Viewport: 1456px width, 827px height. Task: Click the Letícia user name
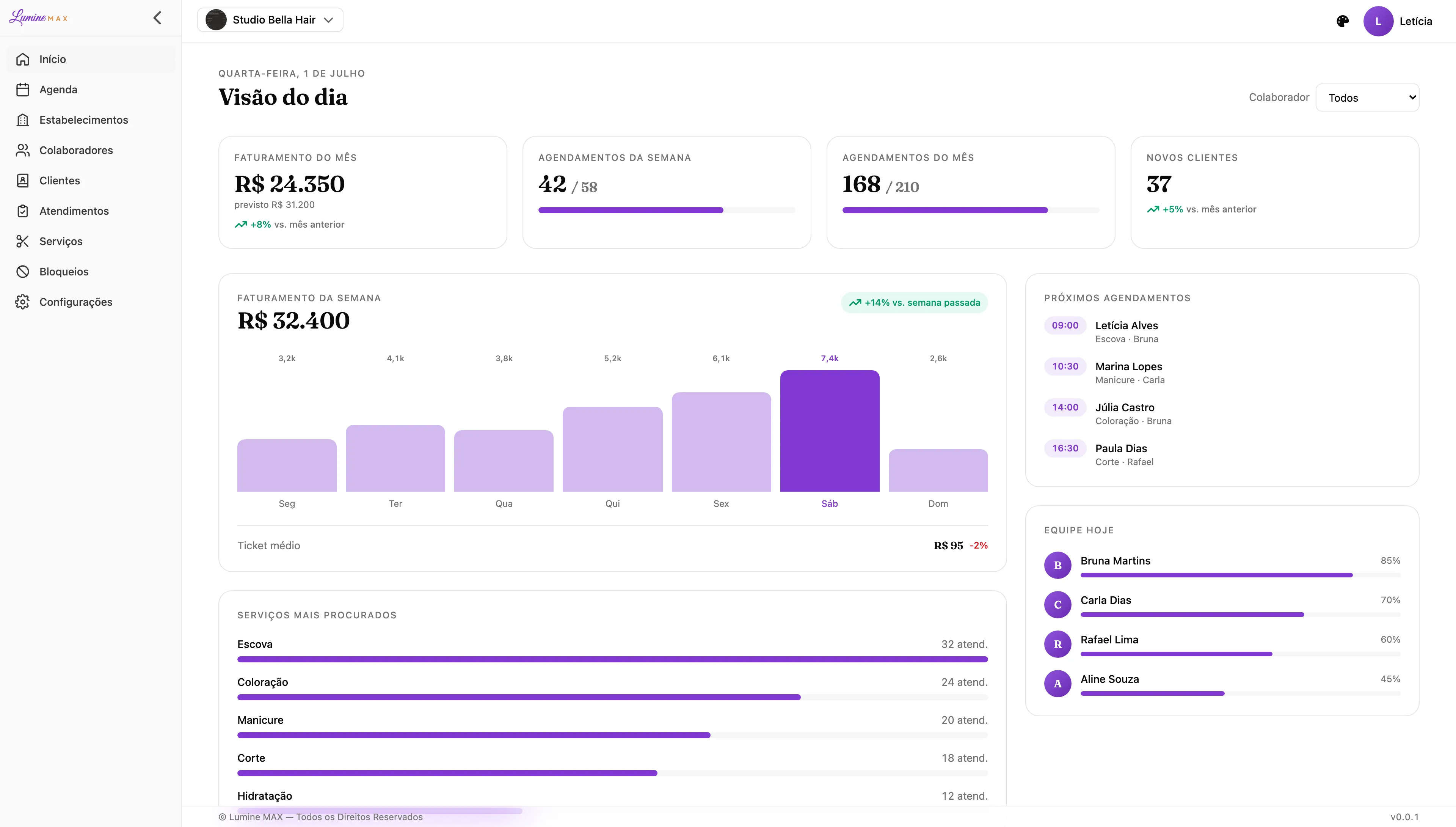pos(1415,22)
